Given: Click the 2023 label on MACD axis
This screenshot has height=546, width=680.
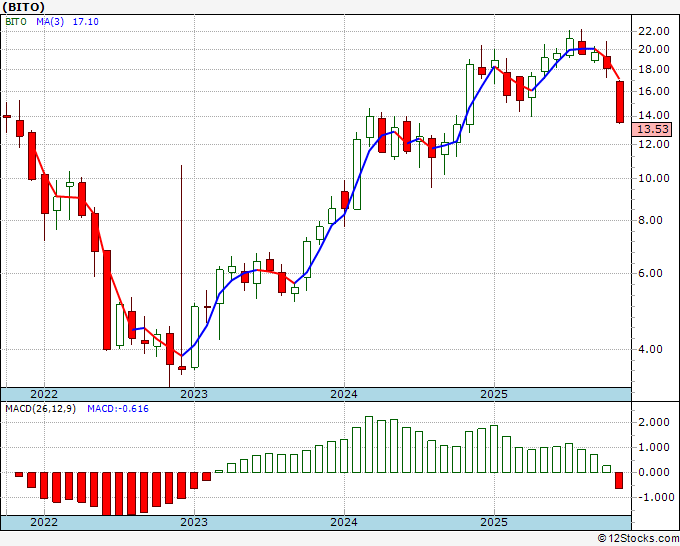Looking at the screenshot, I should (x=194, y=522).
